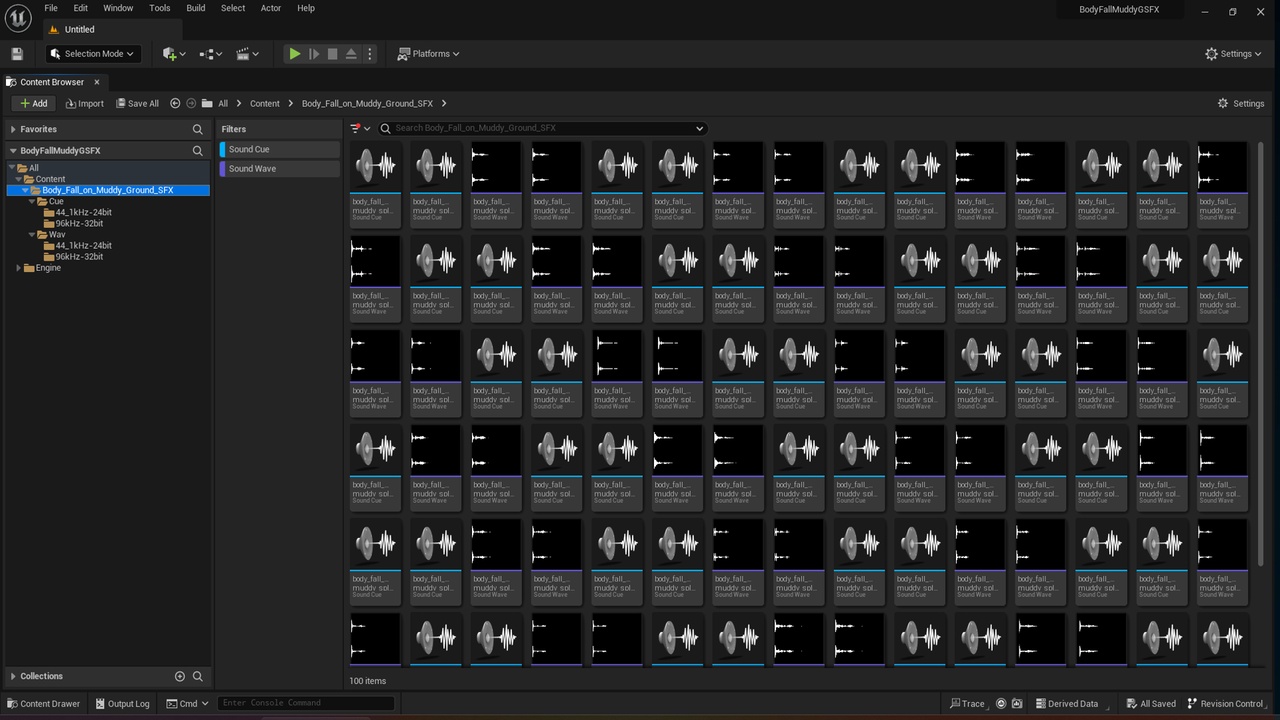1280x720 pixels.
Task: Click the asset grid vertical scrollbar
Action: coord(1260,355)
